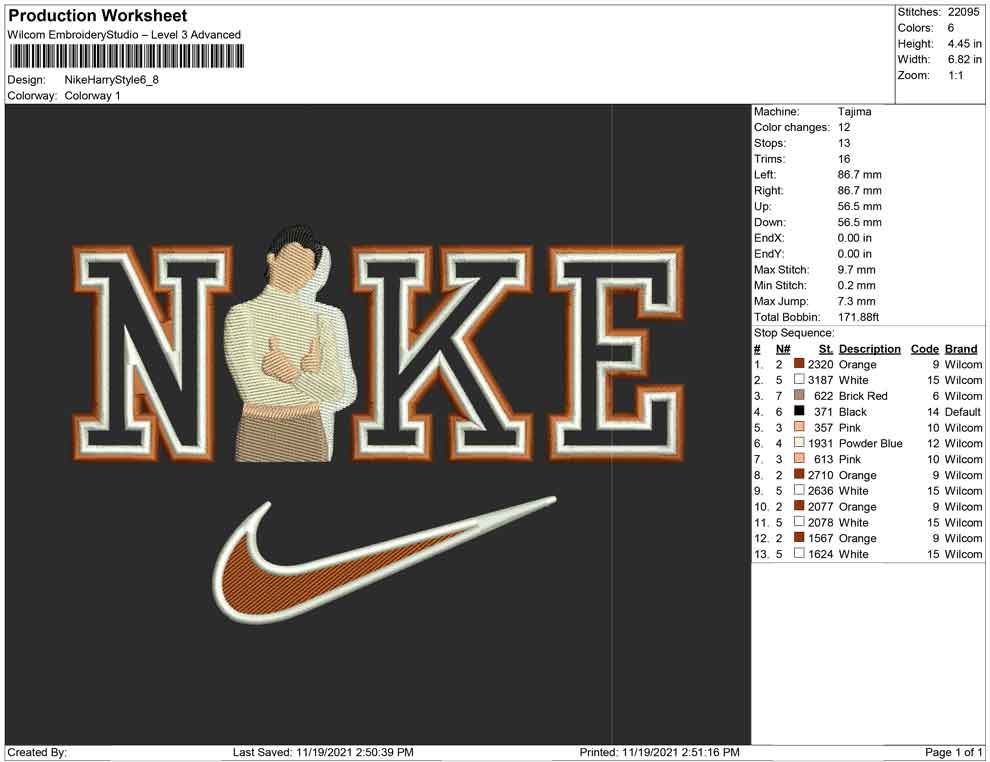Image resolution: width=990 pixels, height=762 pixels.
Task: Click the pink swatch for stitch 613
Action: coord(799,458)
